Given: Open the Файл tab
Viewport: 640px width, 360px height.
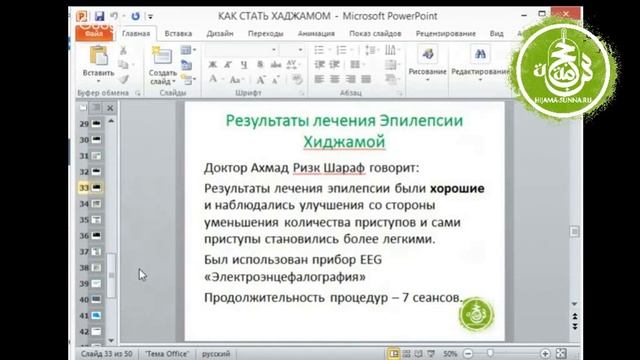Looking at the screenshot, I should [x=94, y=33].
